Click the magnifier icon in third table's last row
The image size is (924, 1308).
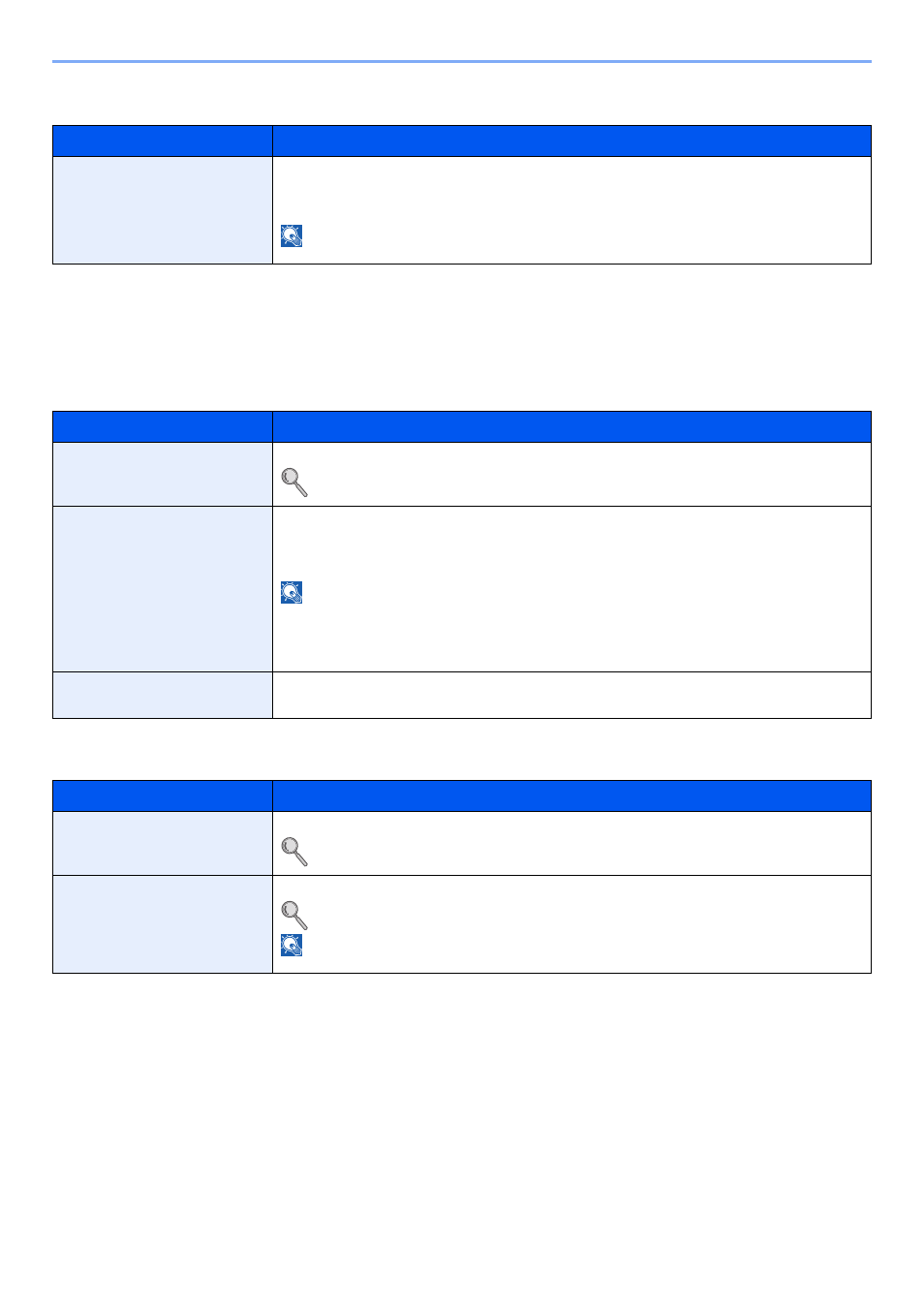(x=294, y=915)
